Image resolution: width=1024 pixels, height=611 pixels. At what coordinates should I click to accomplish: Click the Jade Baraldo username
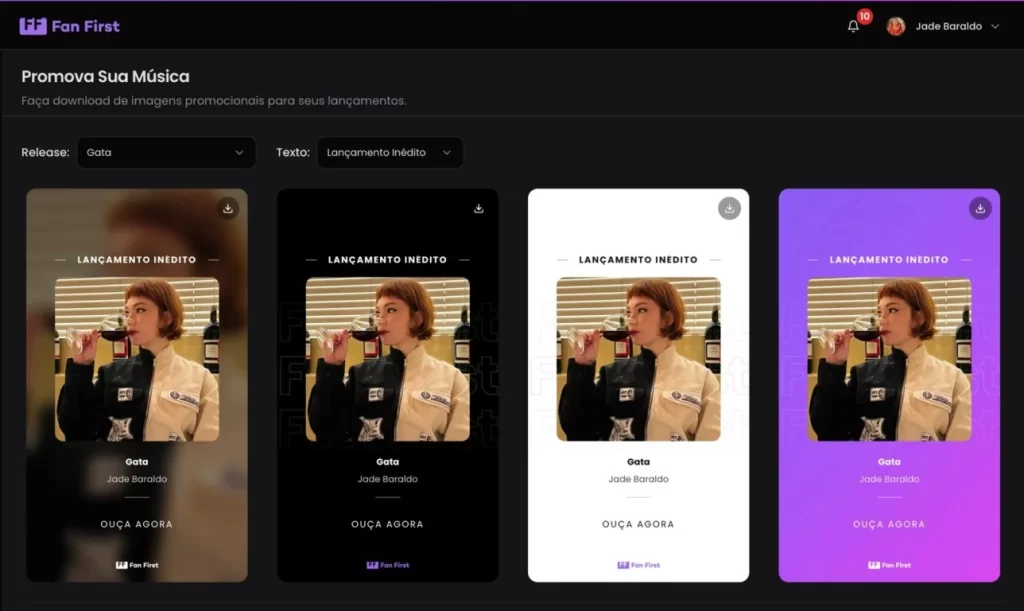click(948, 27)
